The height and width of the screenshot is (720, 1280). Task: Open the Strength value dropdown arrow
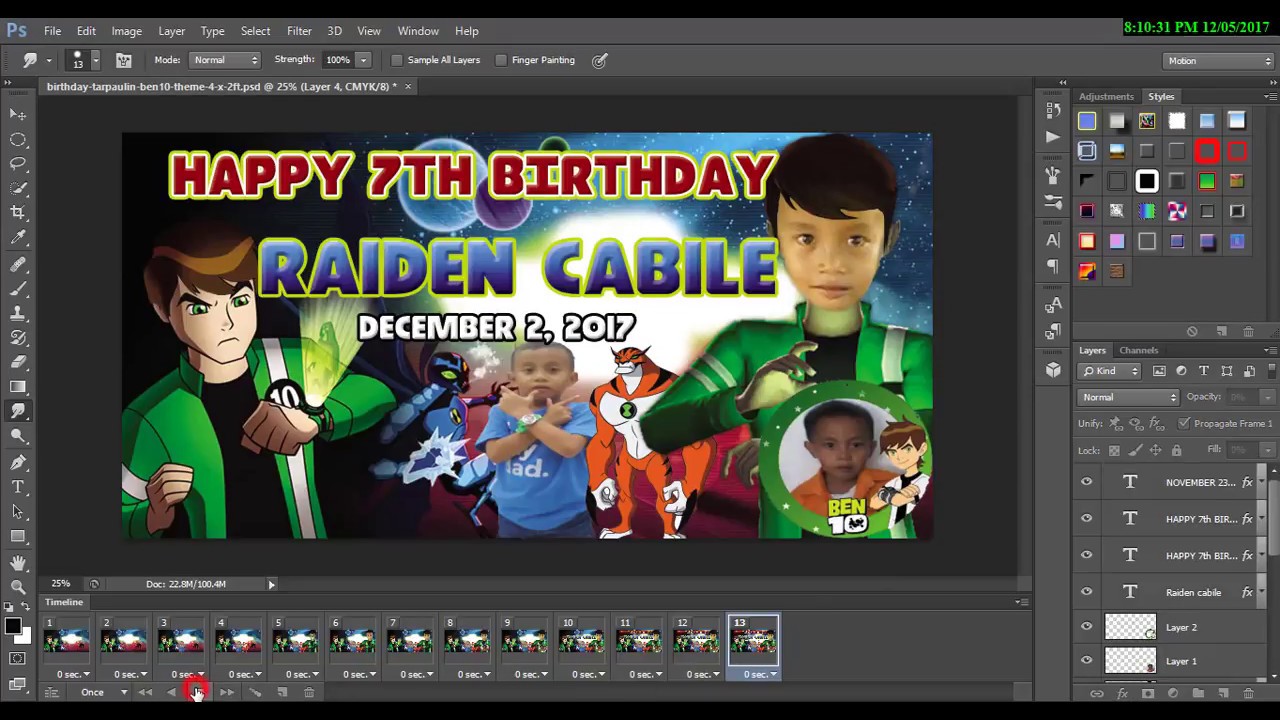coord(364,60)
